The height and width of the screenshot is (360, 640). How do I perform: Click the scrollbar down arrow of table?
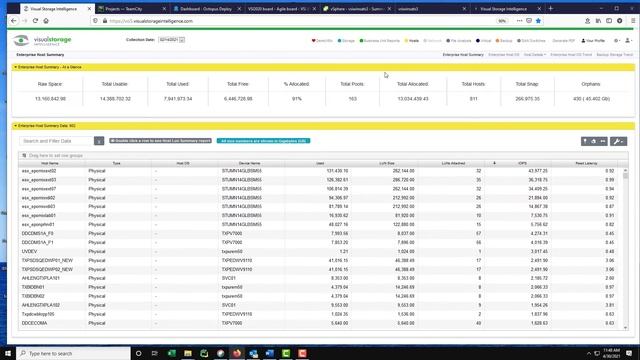625,327
